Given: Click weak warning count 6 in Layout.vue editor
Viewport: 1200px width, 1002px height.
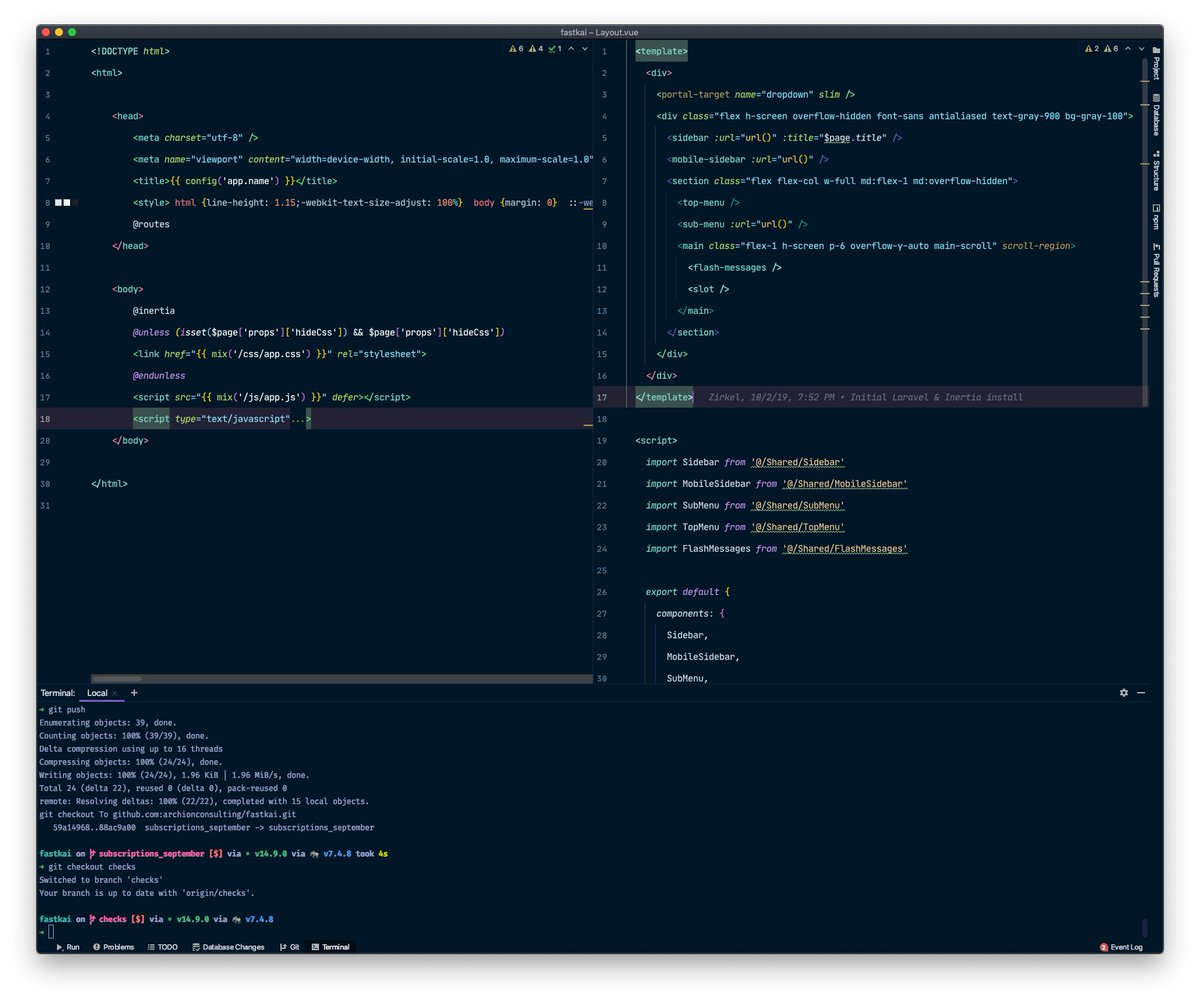Looking at the screenshot, I should click(x=1112, y=49).
